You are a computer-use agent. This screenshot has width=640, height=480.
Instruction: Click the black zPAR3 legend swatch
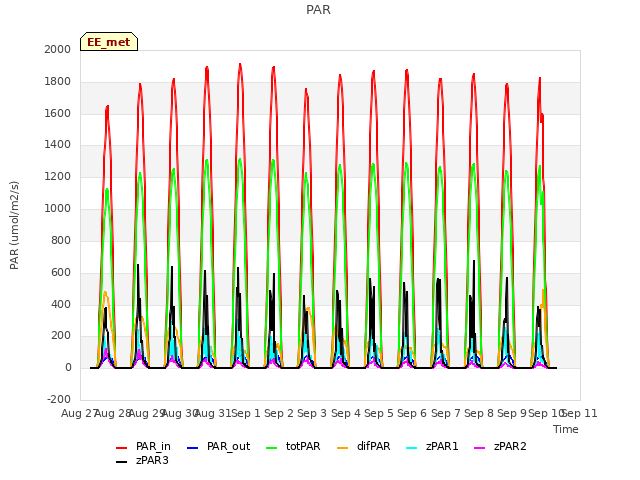[122, 462]
